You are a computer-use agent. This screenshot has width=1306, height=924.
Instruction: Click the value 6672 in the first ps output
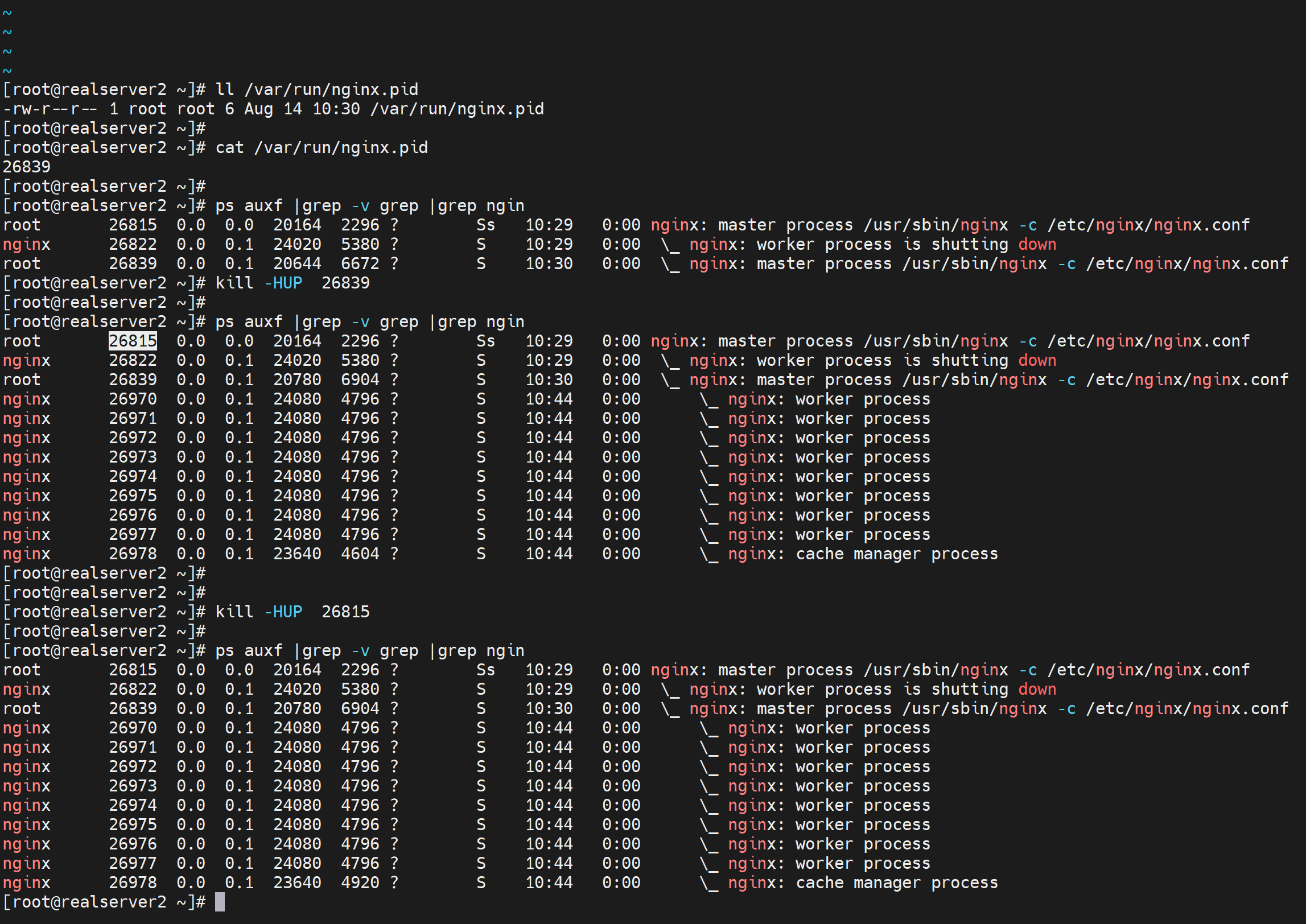[x=360, y=263]
